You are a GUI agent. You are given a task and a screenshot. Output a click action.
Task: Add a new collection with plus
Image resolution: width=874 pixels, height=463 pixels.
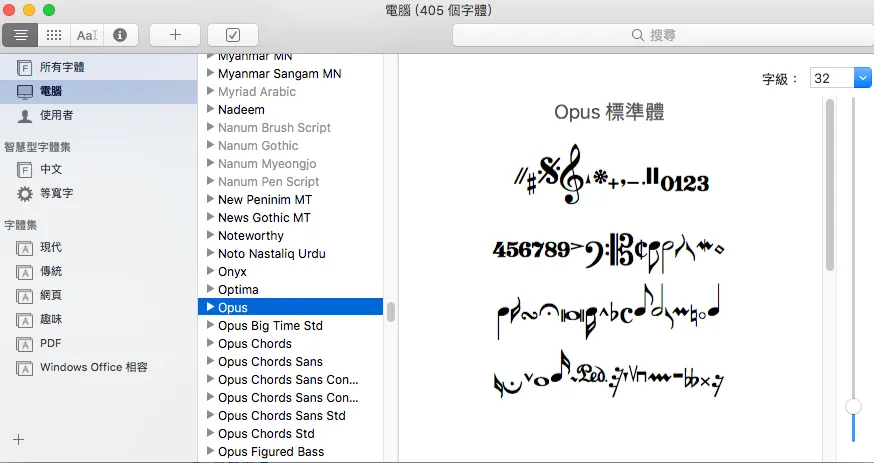click(x=18, y=440)
